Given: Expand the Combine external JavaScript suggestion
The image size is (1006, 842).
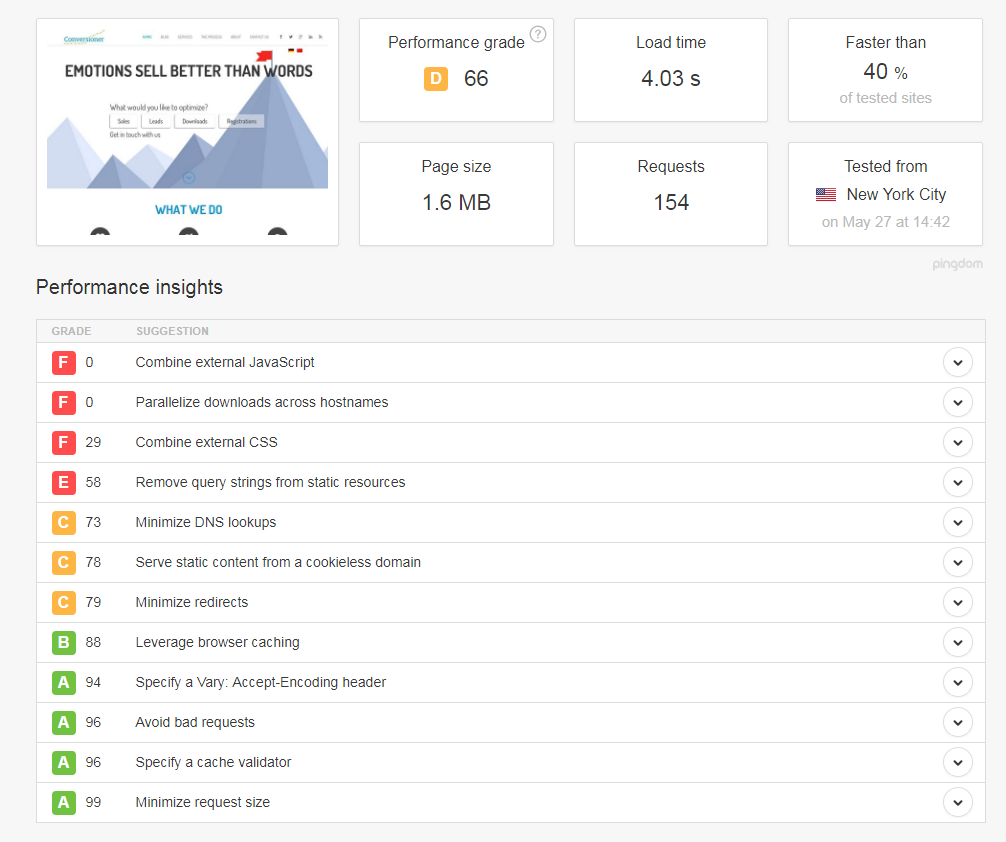Looking at the screenshot, I should pyautogui.click(x=958, y=363).
